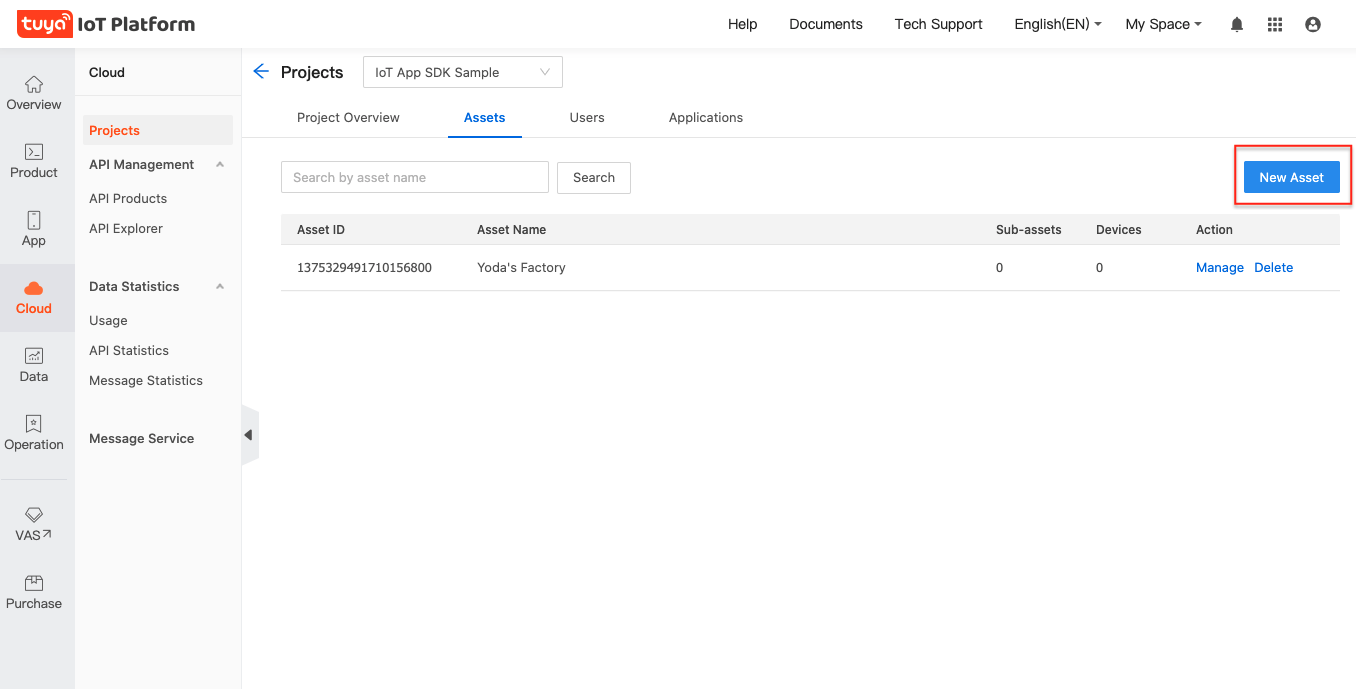Open the VAS diamond icon
Image resolution: width=1356 pixels, height=689 pixels.
[x=34, y=515]
